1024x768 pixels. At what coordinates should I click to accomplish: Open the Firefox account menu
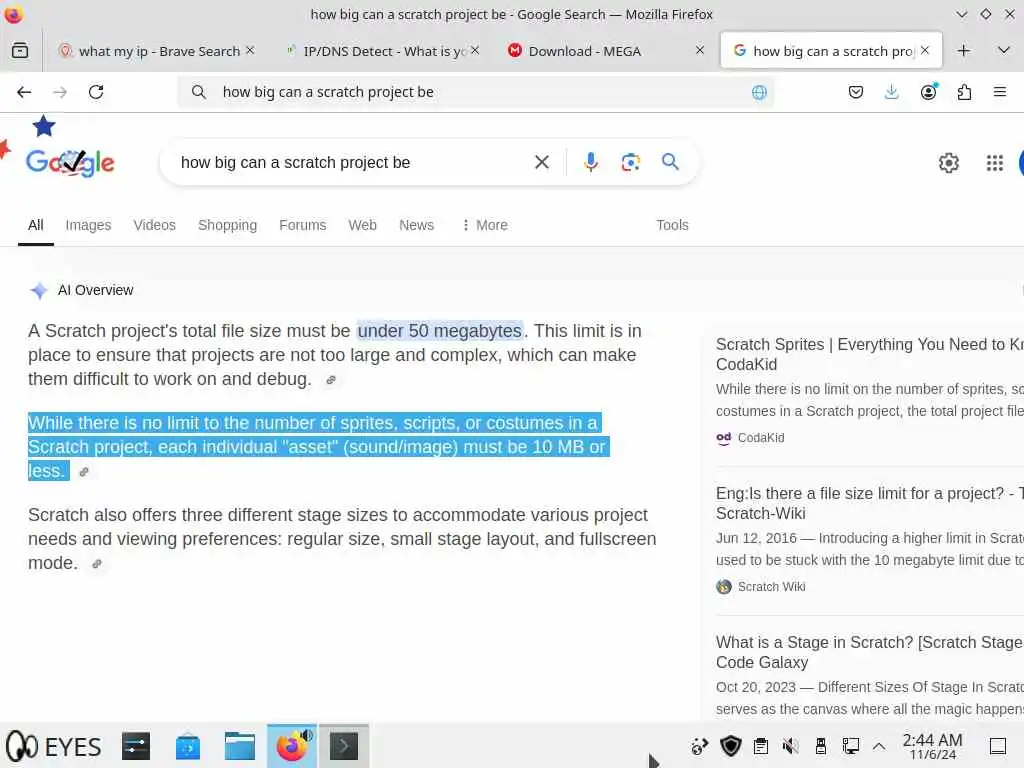pos(928,92)
